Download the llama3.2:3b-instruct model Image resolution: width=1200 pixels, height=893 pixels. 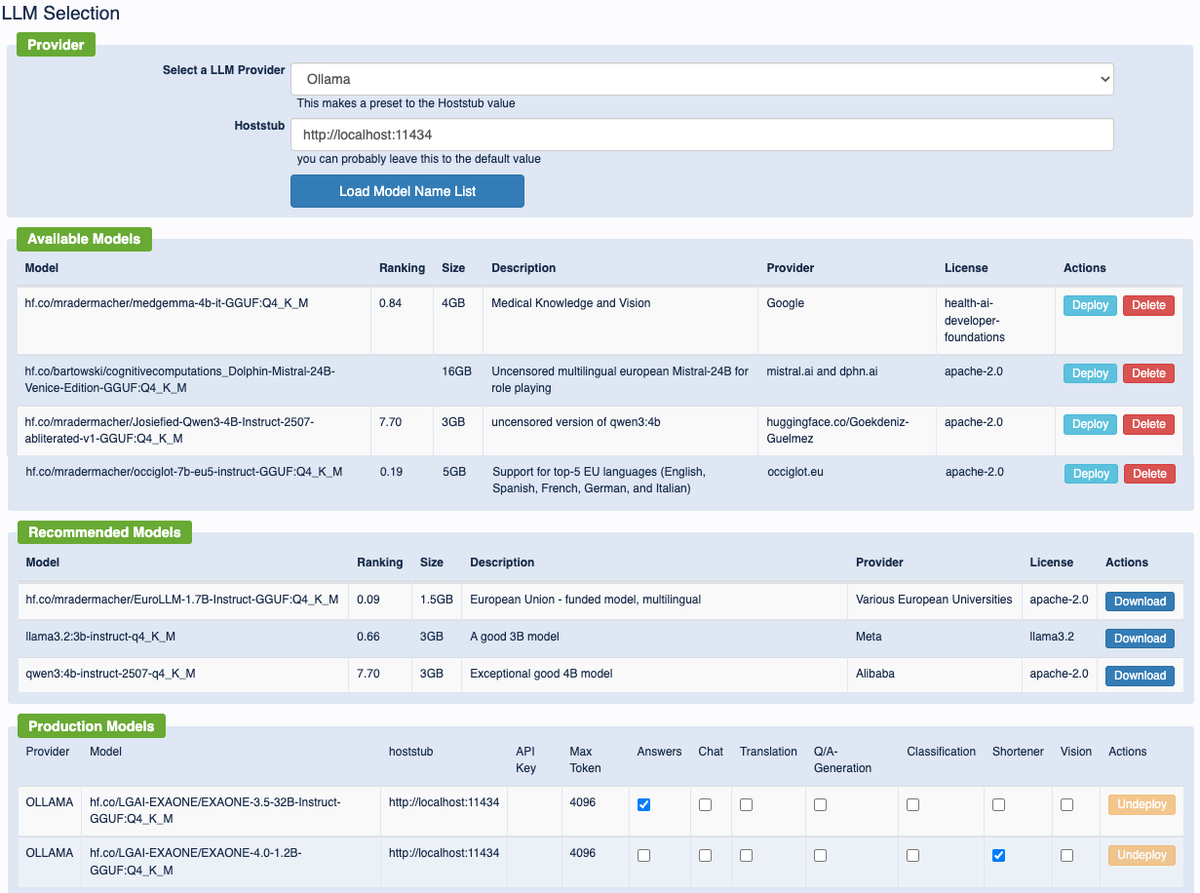(x=1140, y=638)
